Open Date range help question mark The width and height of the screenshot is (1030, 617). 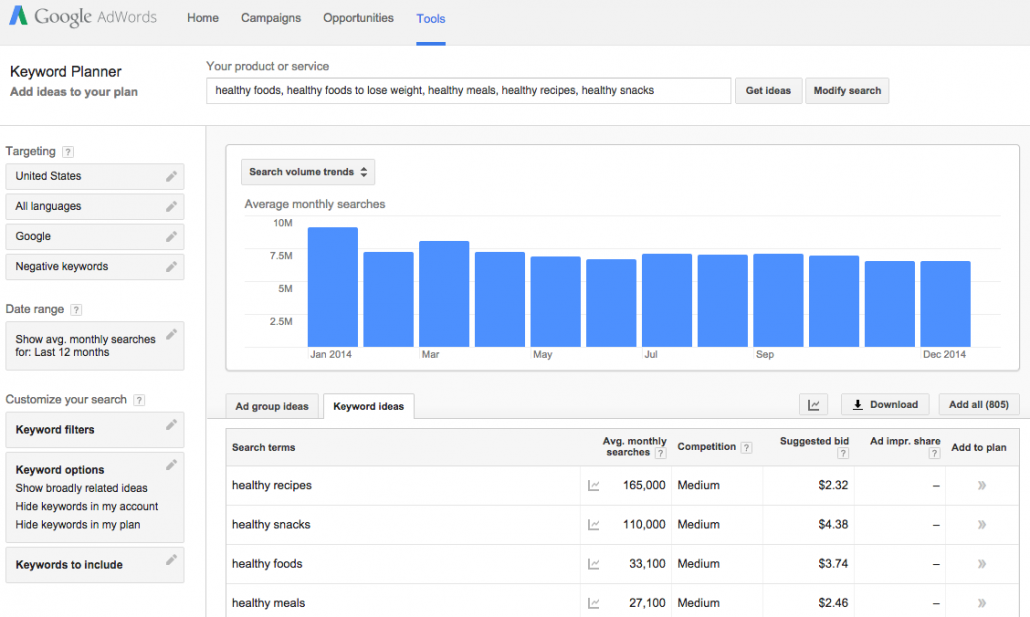(x=76, y=309)
